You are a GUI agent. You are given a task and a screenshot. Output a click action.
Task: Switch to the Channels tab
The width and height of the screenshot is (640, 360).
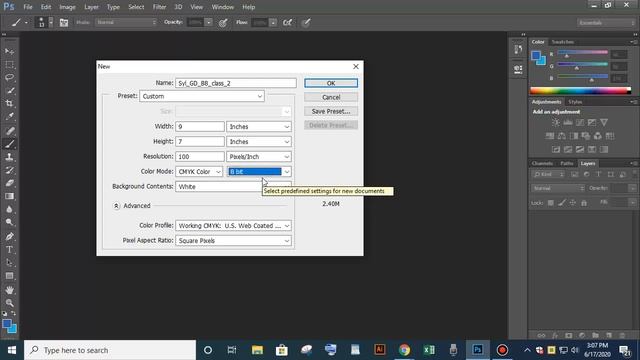(542, 163)
